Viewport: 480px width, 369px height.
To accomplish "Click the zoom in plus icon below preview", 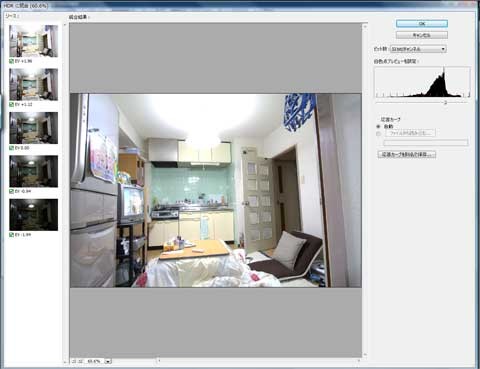I will pos(80,361).
